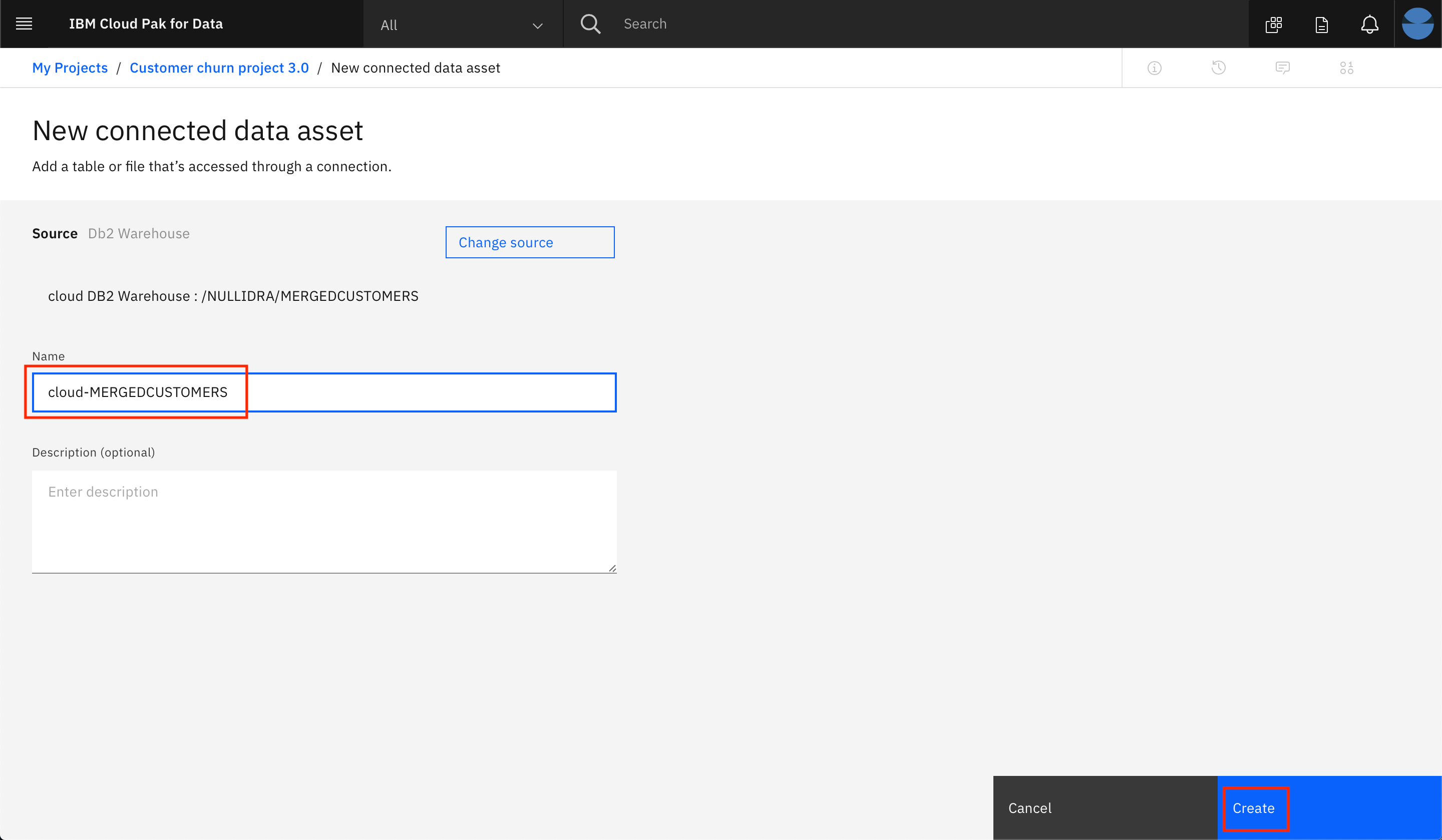Expand the All categories dropdown
Screen dimensions: 1442x840
click(x=463, y=24)
